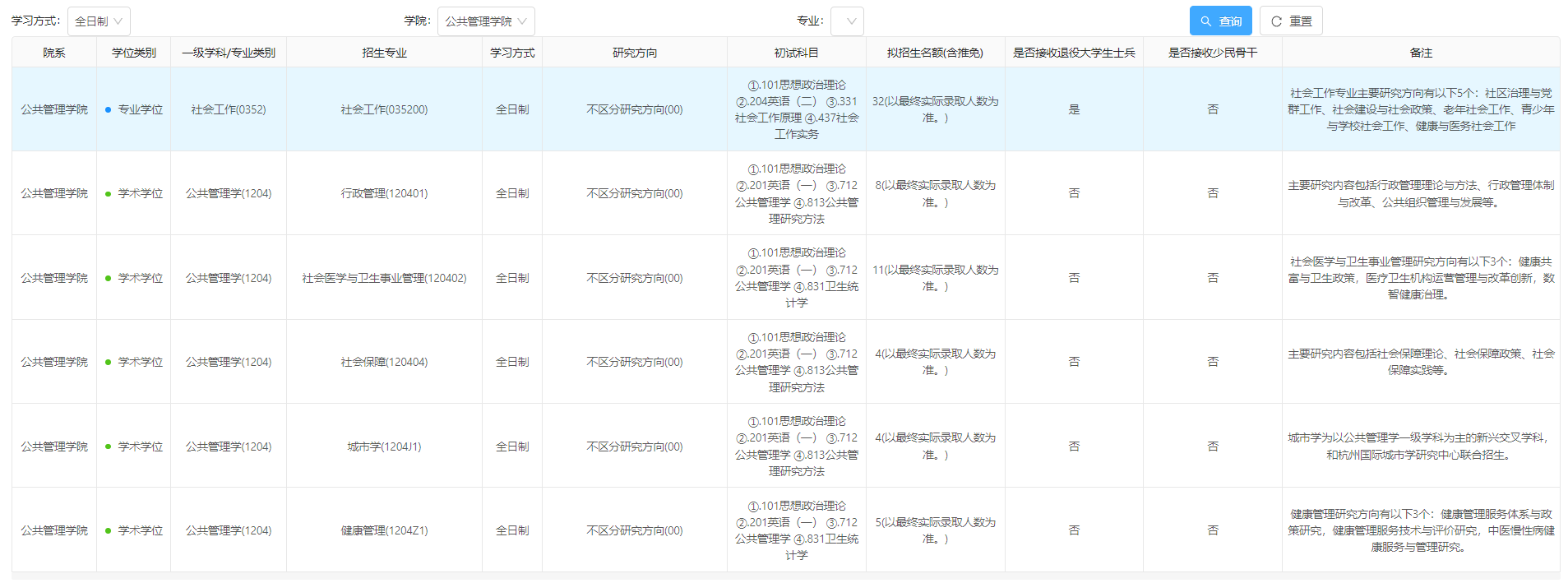
Task: Click the 是否接收少民骨干 column header
Action: click(1213, 53)
